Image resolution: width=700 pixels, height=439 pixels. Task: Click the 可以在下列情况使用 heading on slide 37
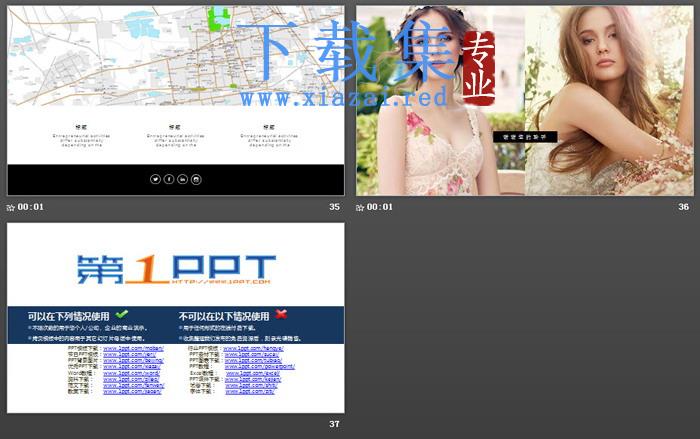click(68, 317)
